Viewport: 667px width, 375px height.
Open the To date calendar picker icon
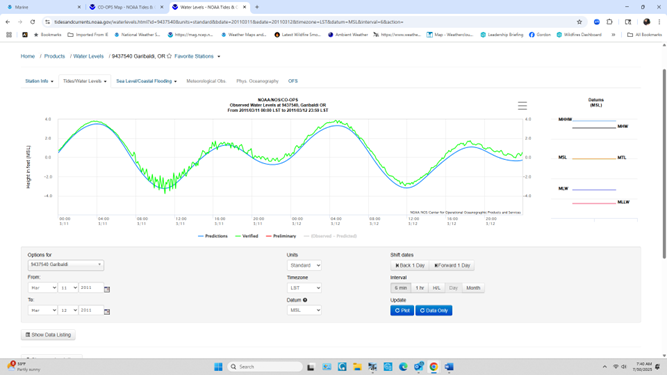point(107,312)
